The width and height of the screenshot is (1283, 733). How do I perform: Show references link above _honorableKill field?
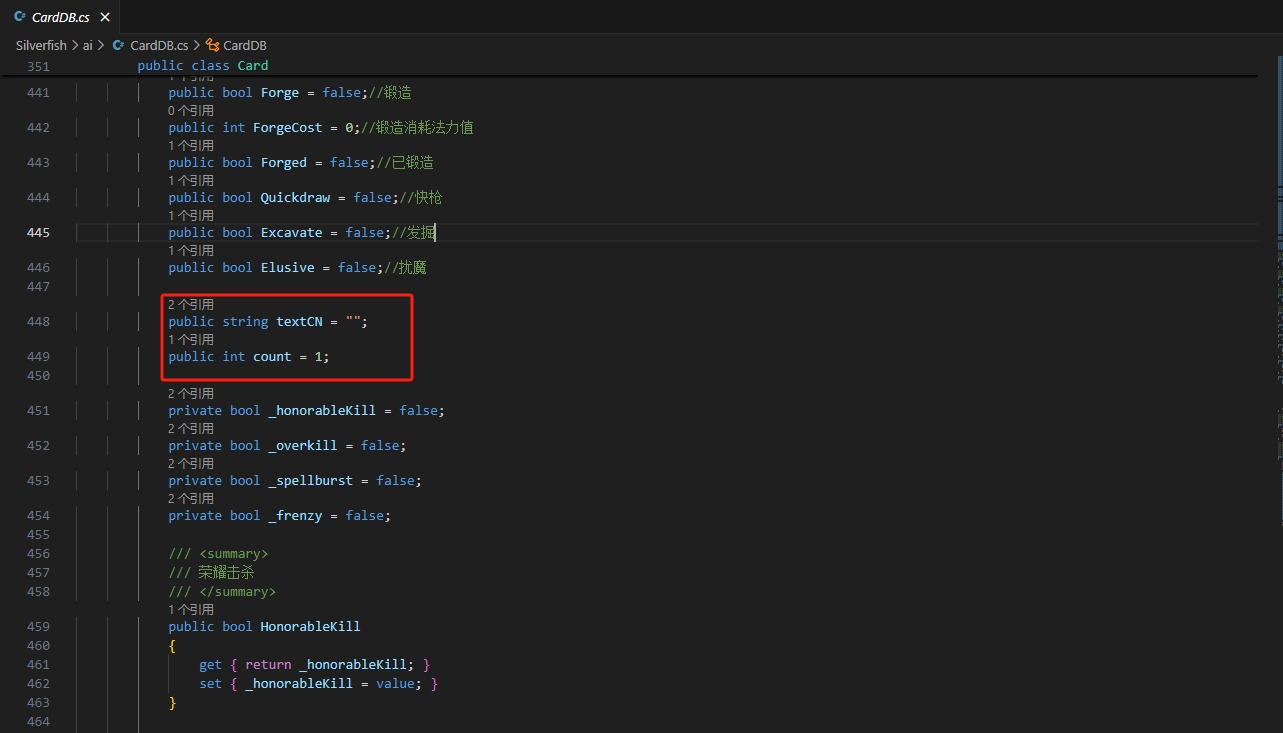191,393
